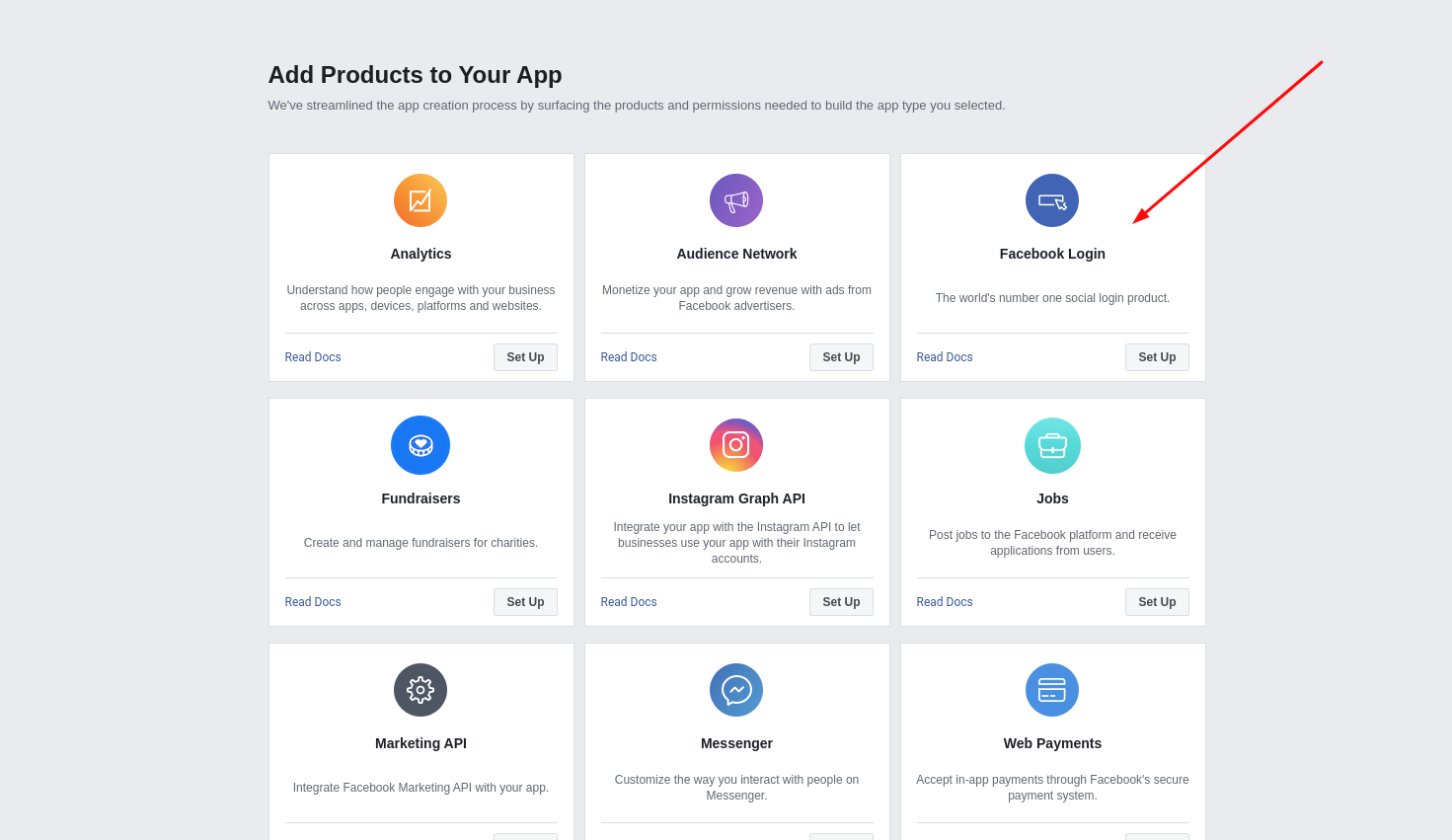The width and height of the screenshot is (1452, 840).
Task: Click the Monetize your app description
Action: pyautogui.click(x=736, y=298)
